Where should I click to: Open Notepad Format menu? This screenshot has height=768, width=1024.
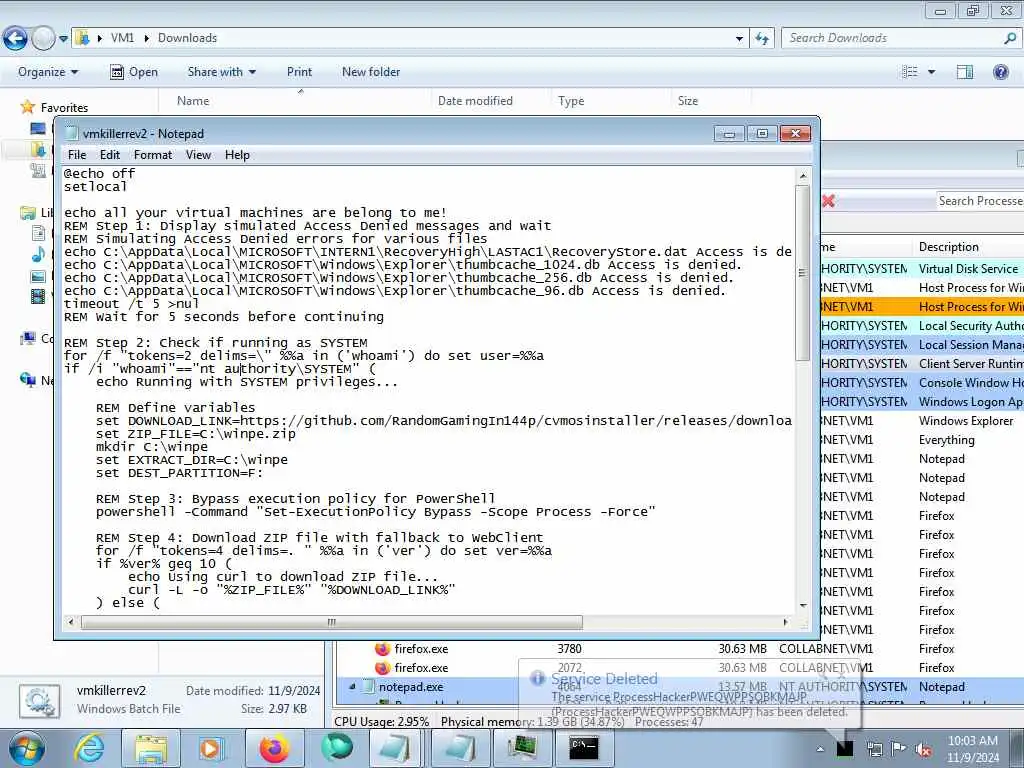click(x=153, y=155)
